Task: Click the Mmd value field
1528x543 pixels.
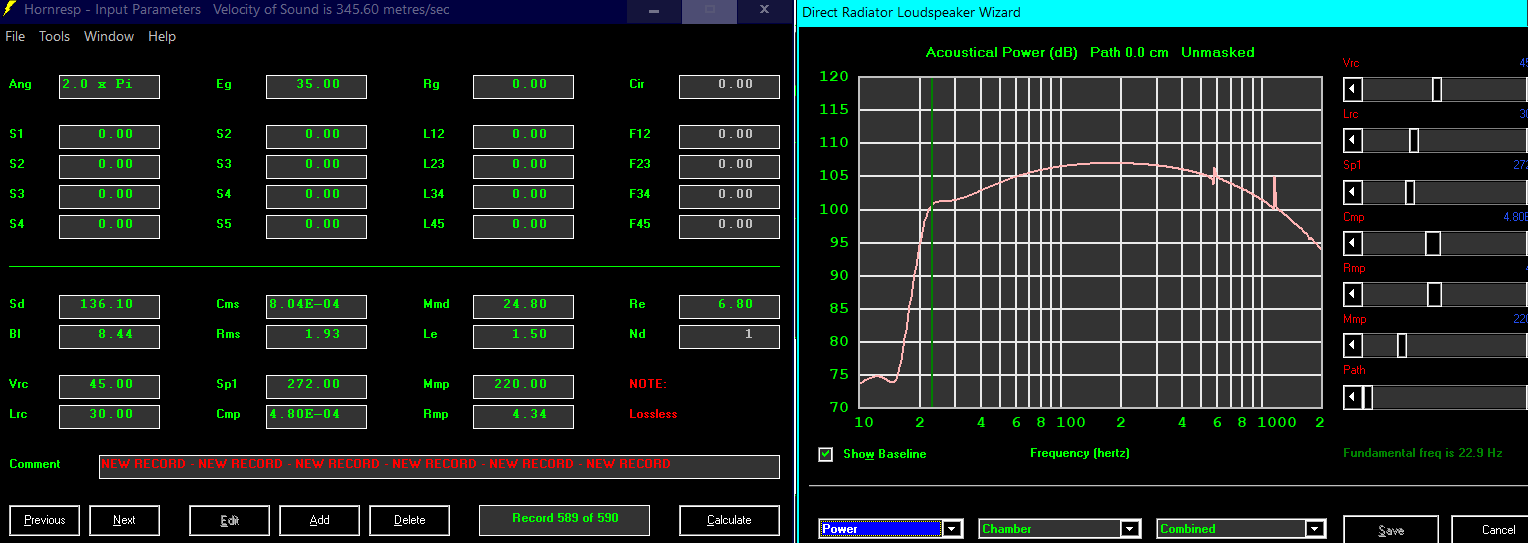Action: coord(523,306)
